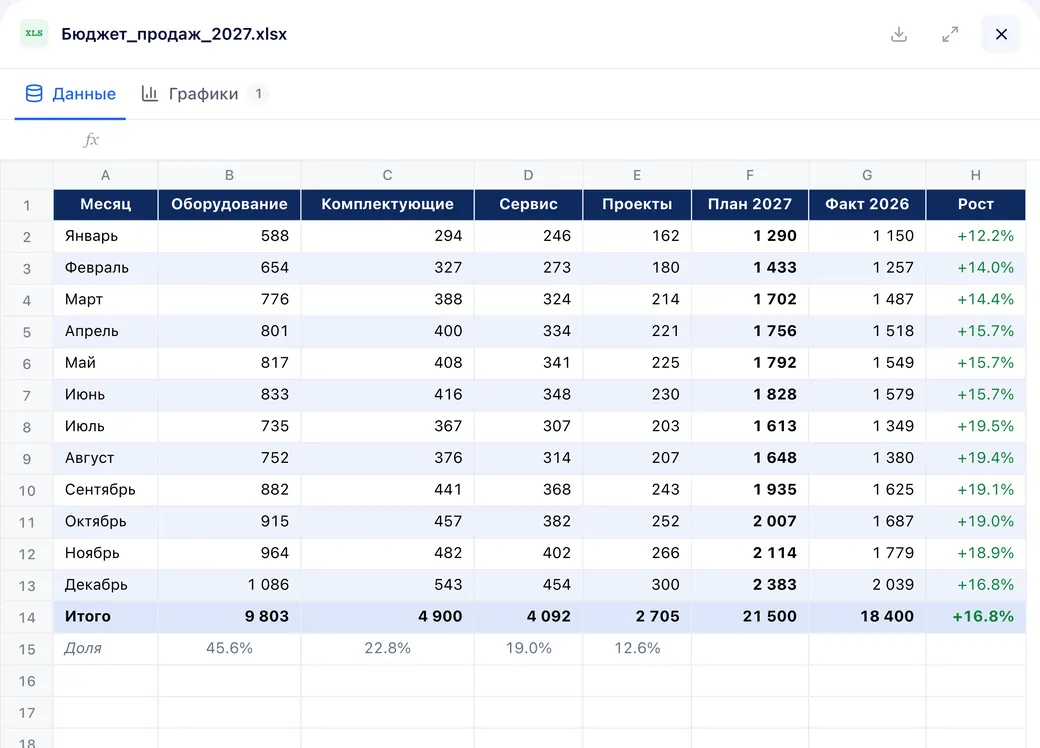Select row 14 header

pos(27,617)
